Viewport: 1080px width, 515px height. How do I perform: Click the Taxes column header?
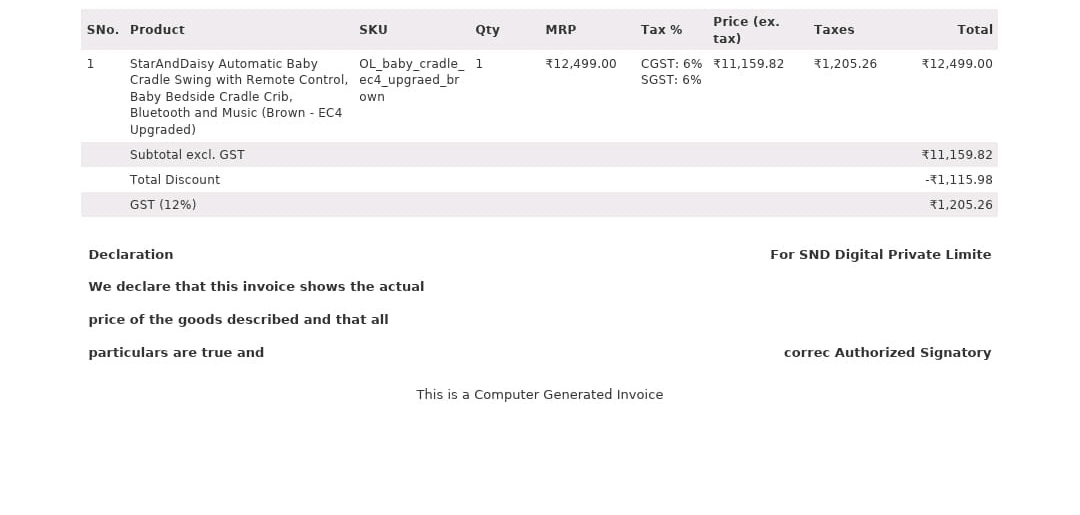(x=833, y=30)
